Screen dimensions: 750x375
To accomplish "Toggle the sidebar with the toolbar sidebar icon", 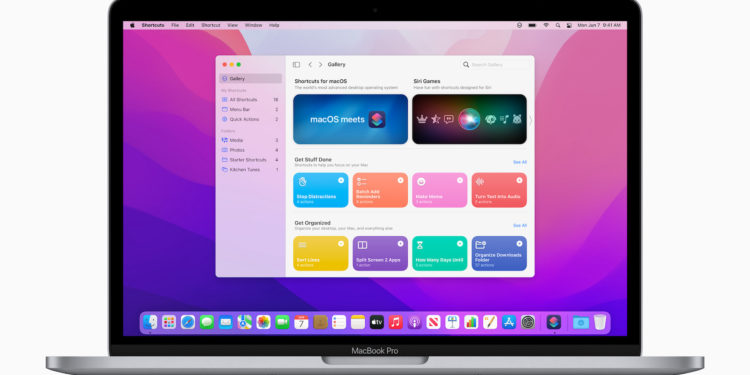I will [296, 65].
